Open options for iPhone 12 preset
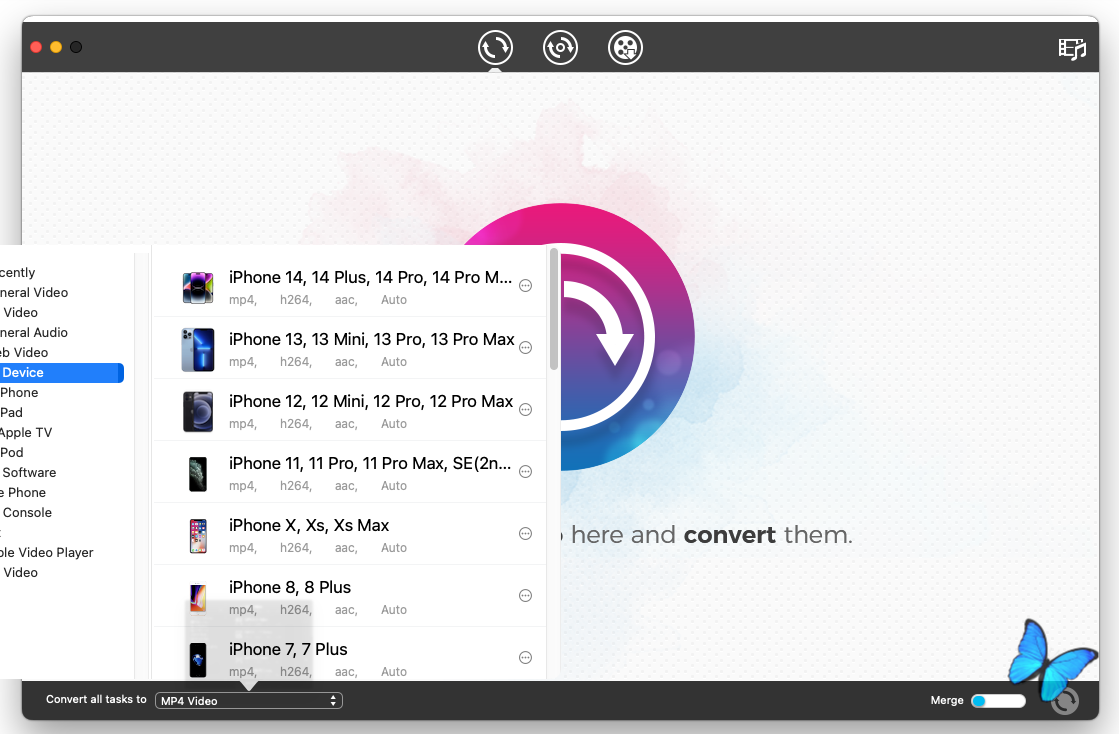This screenshot has width=1119, height=734. pyautogui.click(x=525, y=410)
